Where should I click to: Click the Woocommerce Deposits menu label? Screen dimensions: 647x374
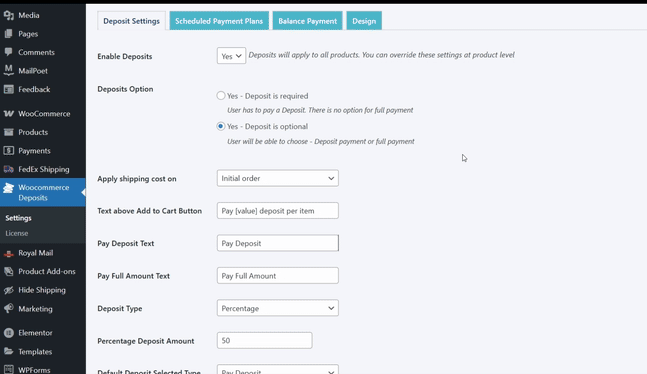(x=44, y=192)
